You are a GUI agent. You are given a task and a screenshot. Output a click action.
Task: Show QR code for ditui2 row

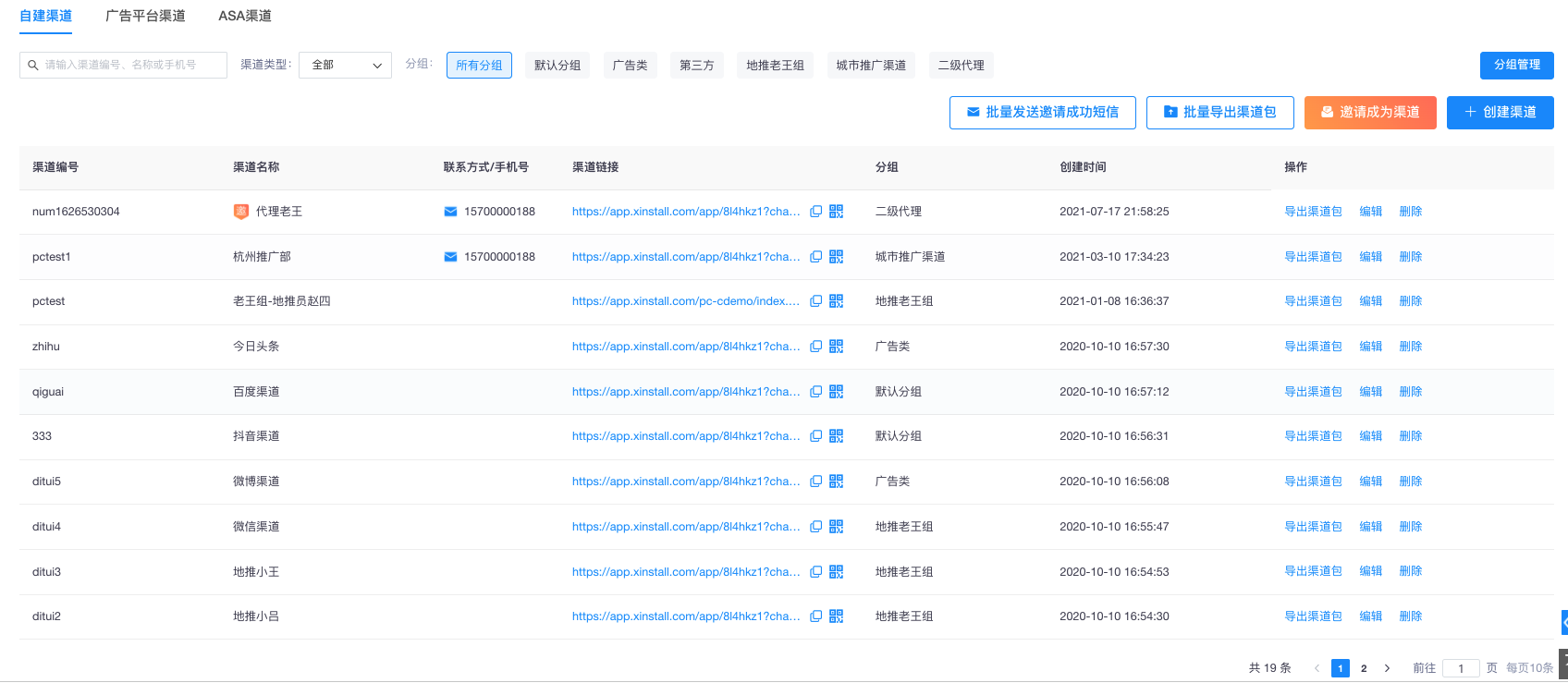tap(837, 616)
